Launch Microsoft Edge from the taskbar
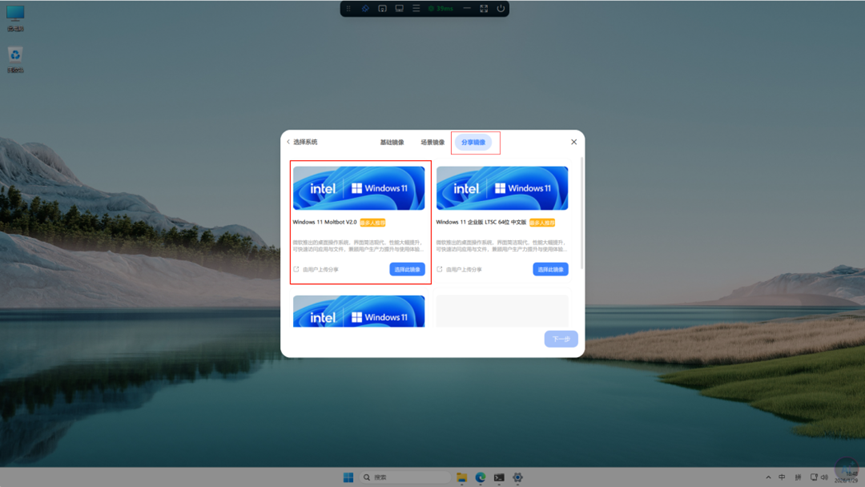 pos(480,477)
